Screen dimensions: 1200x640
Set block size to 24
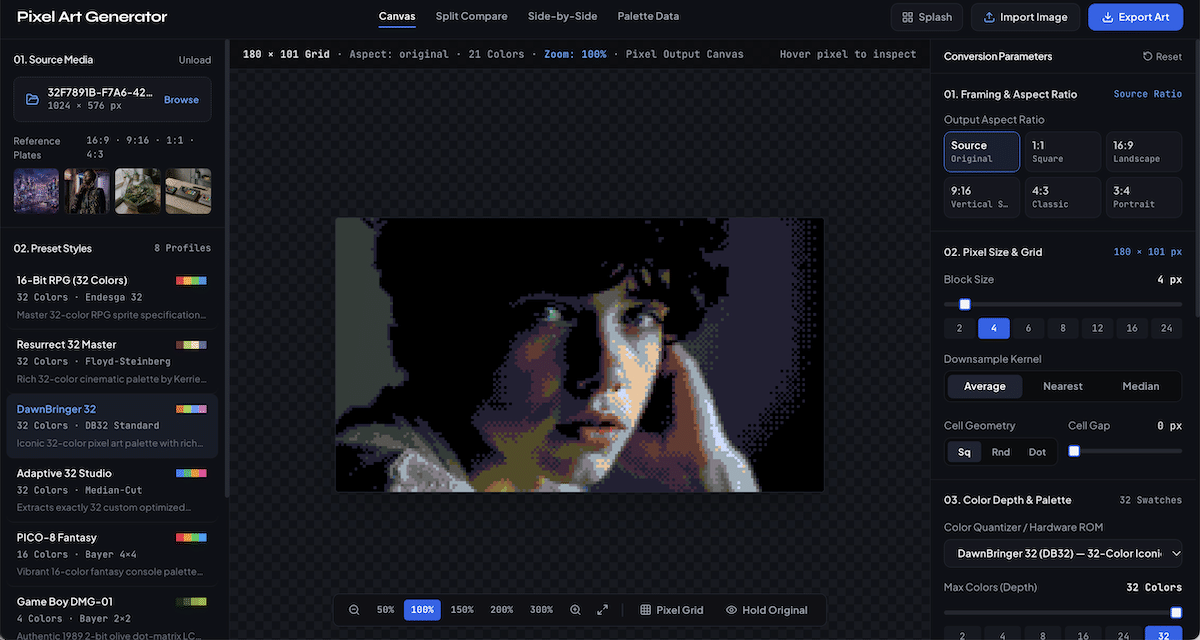1167,328
